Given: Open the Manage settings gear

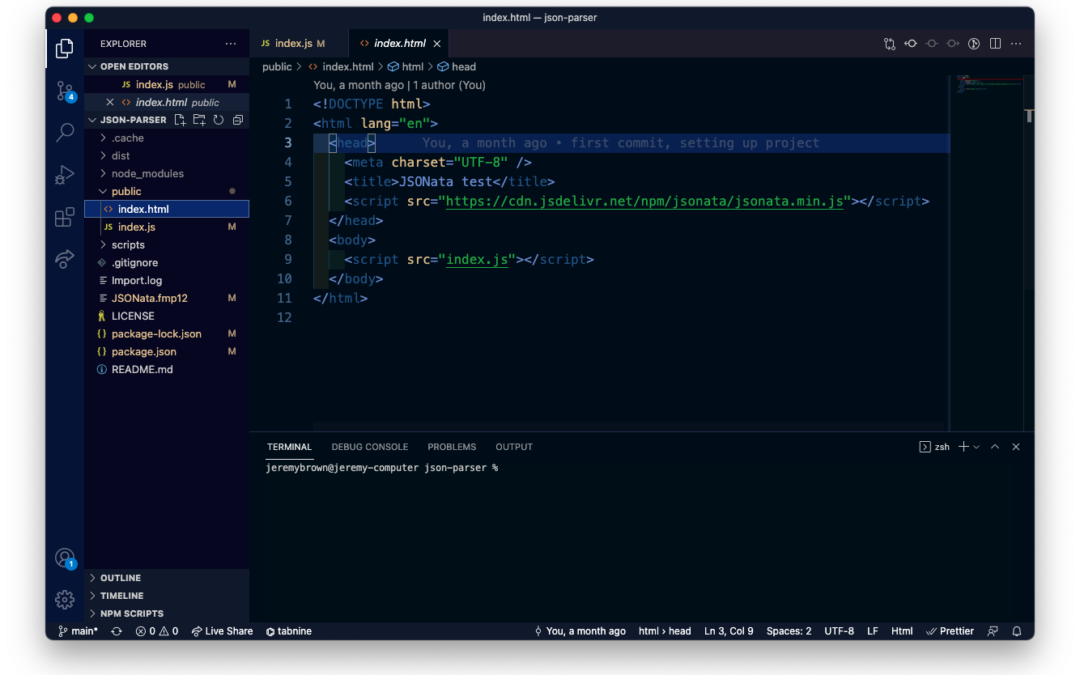Looking at the screenshot, I should (x=65, y=600).
